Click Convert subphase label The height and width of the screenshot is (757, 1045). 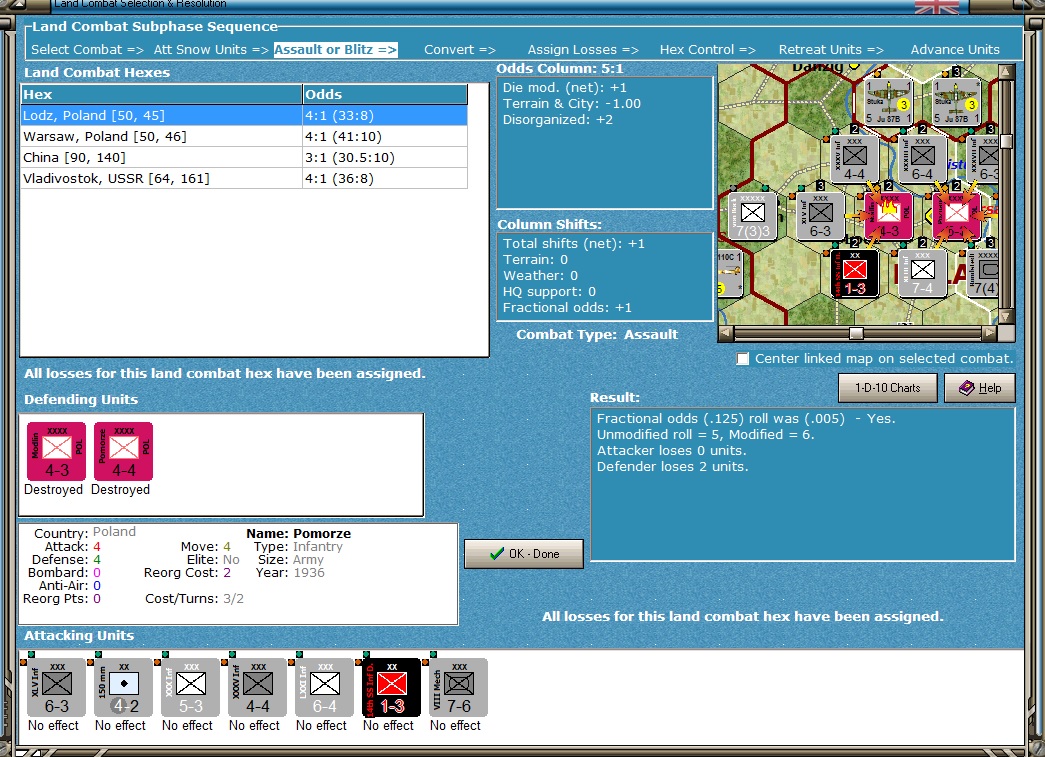460,49
